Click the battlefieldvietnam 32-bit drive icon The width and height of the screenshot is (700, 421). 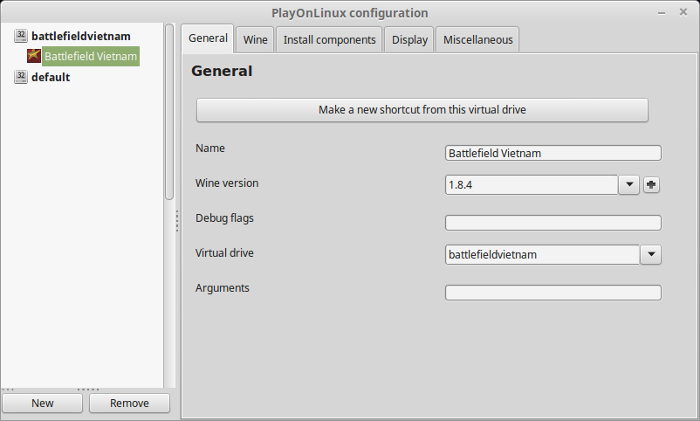21,36
